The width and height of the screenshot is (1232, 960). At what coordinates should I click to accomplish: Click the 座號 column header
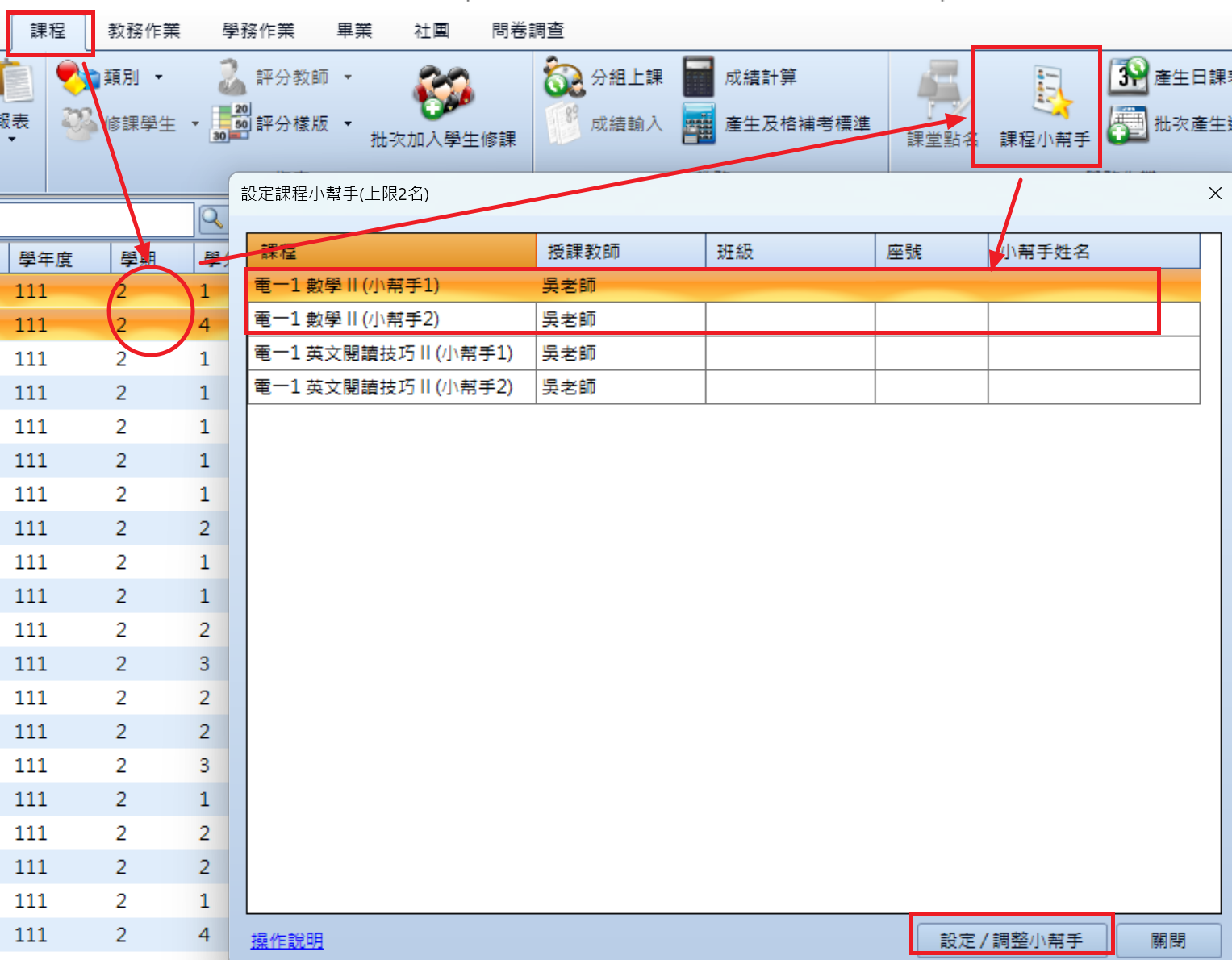coord(932,252)
